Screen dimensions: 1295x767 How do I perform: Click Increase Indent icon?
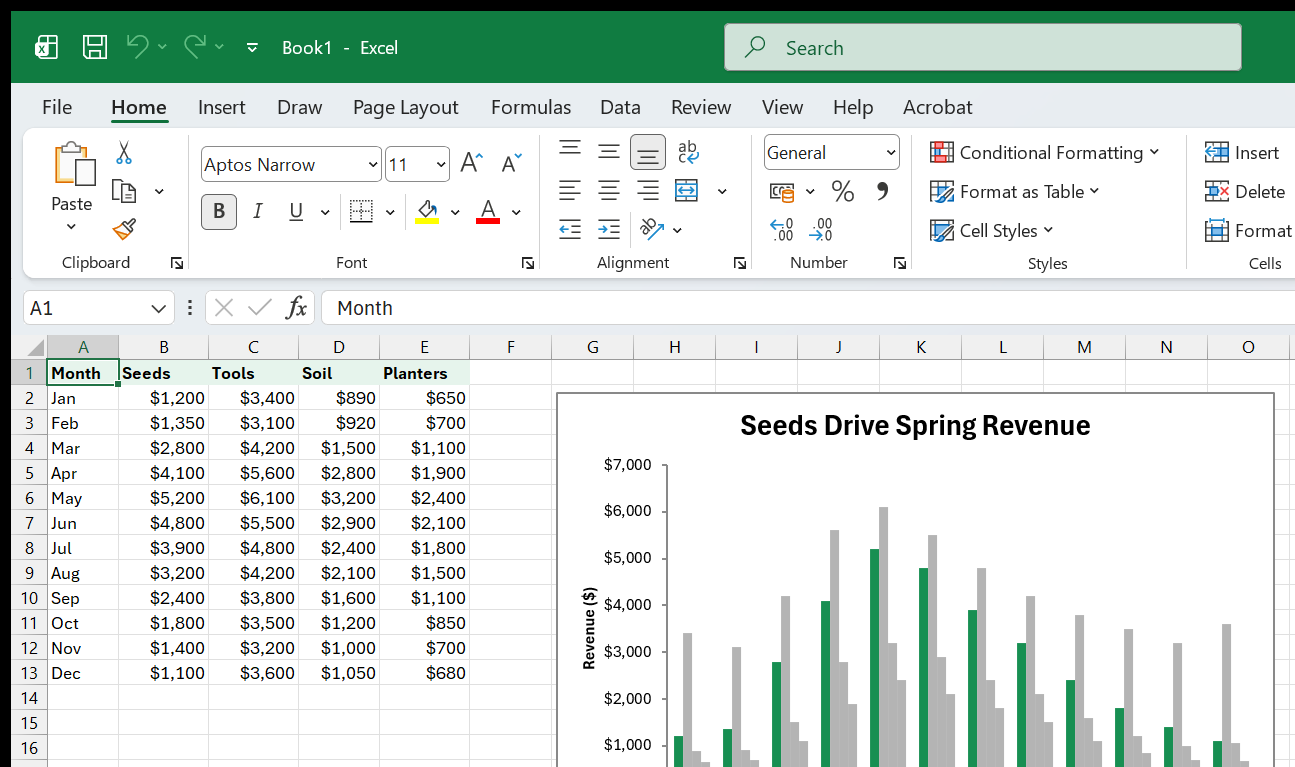609,229
